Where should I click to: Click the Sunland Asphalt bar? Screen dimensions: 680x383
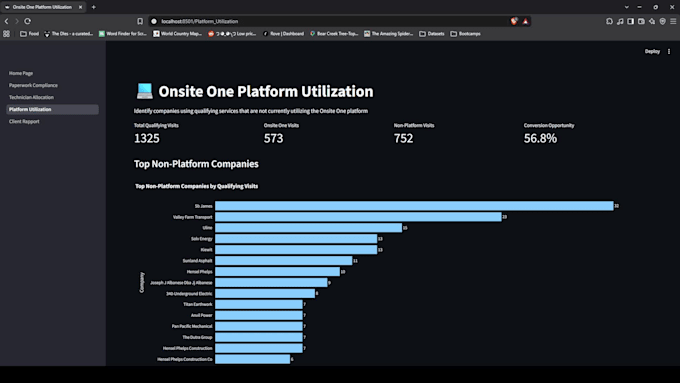click(284, 261)
